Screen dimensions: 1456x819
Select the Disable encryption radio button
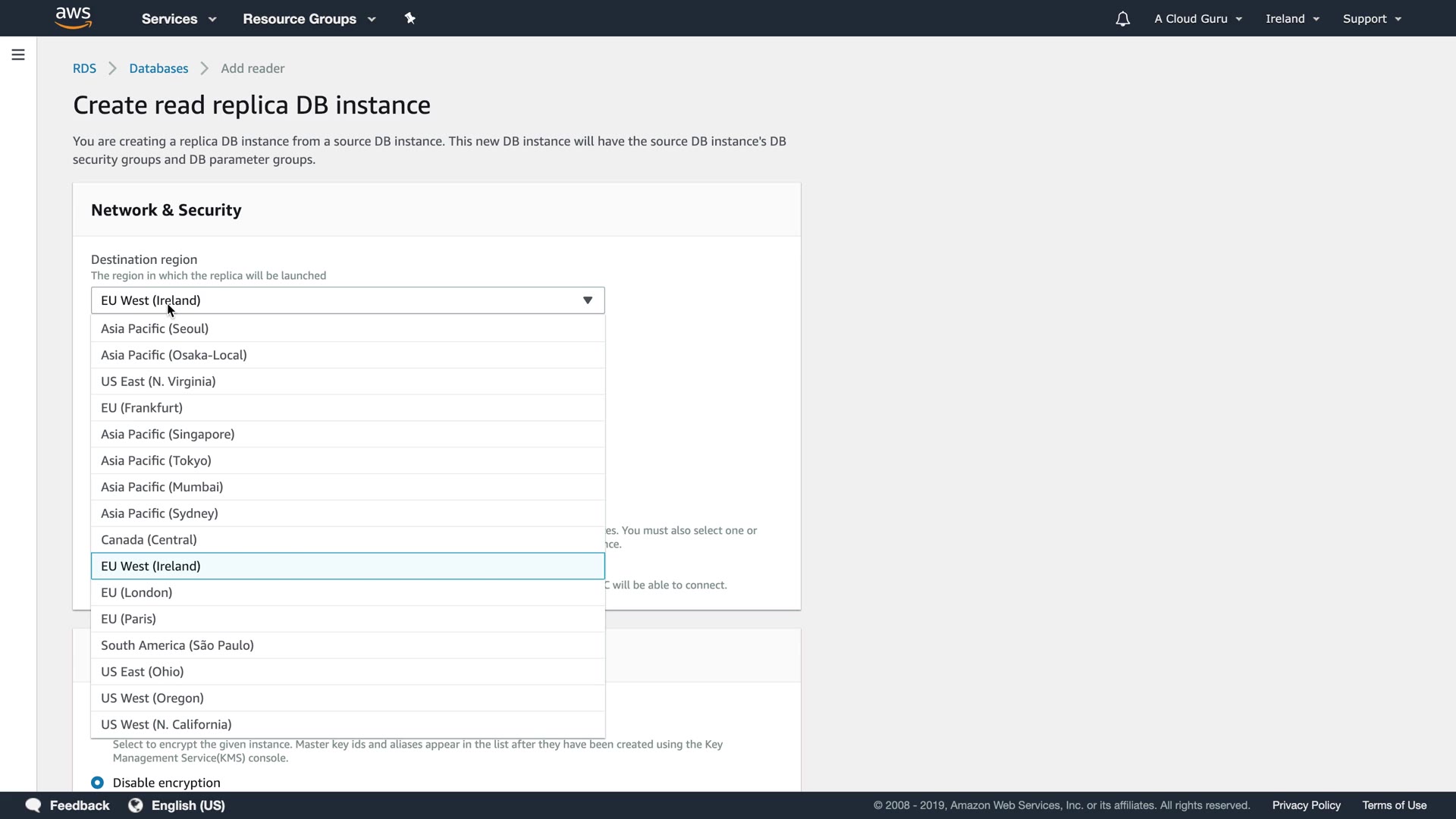click(98, 783)
